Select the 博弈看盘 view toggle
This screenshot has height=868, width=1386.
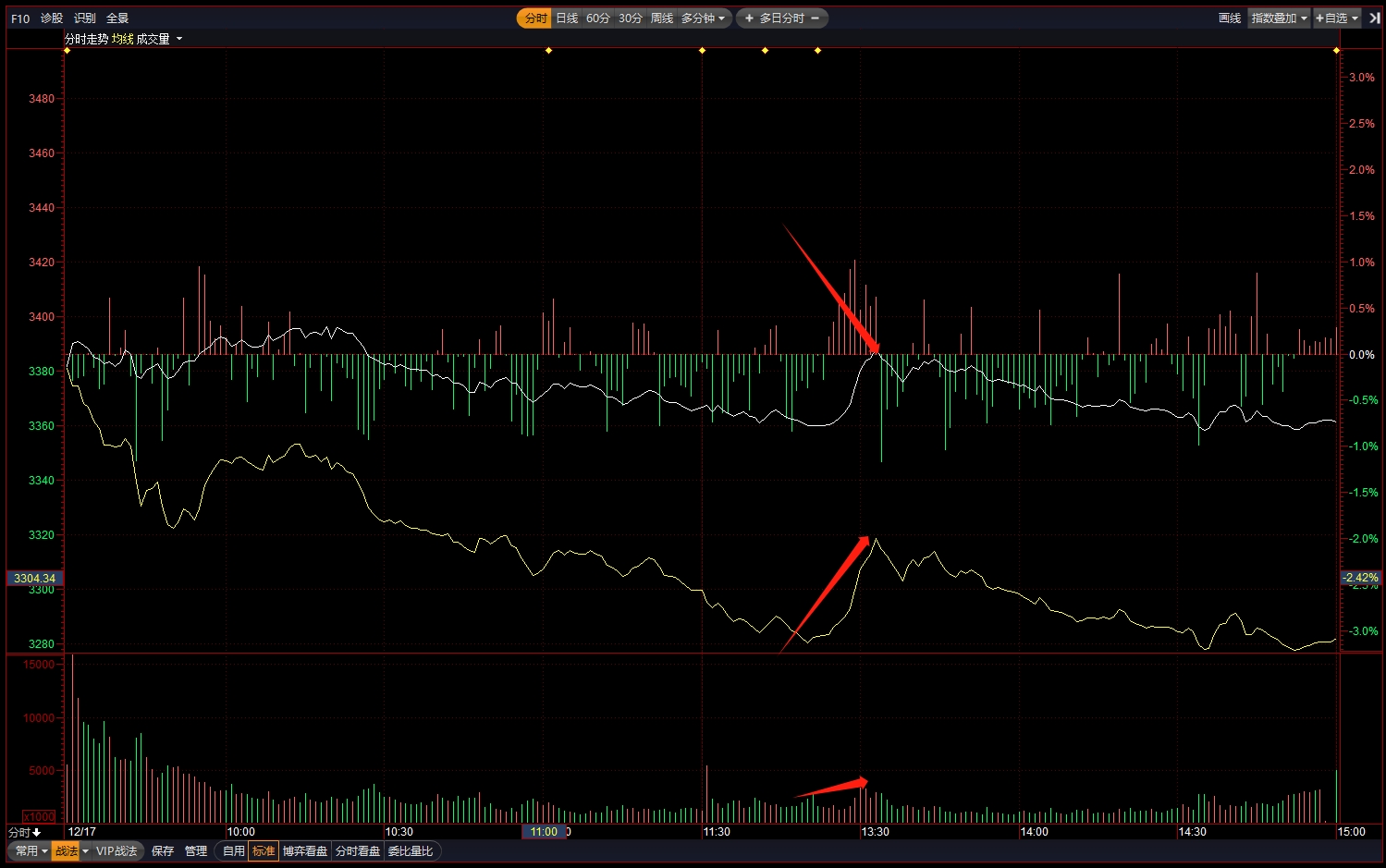[x=305, y=851]
